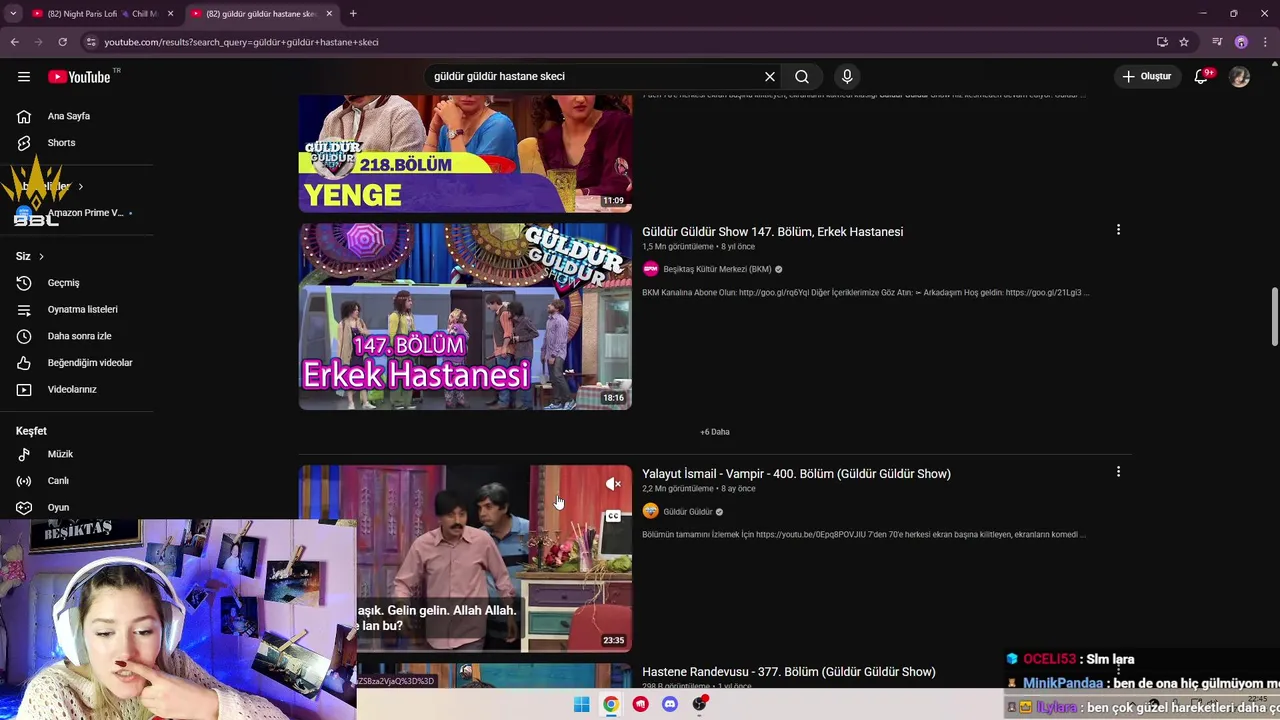The width and height of the screenshot is (1280, 720).
Task: Open Chrome from the taskbar
Action: point(611,704)
